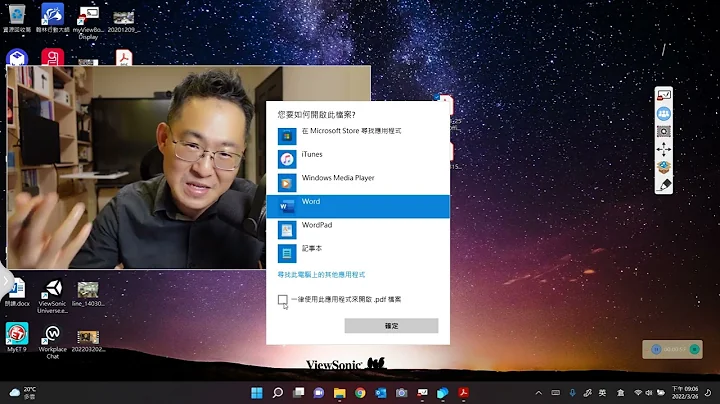The width and height of the screenshot is (720, 404).
Task: Select the Microsoft Store search option
Action: pos(358,136)
